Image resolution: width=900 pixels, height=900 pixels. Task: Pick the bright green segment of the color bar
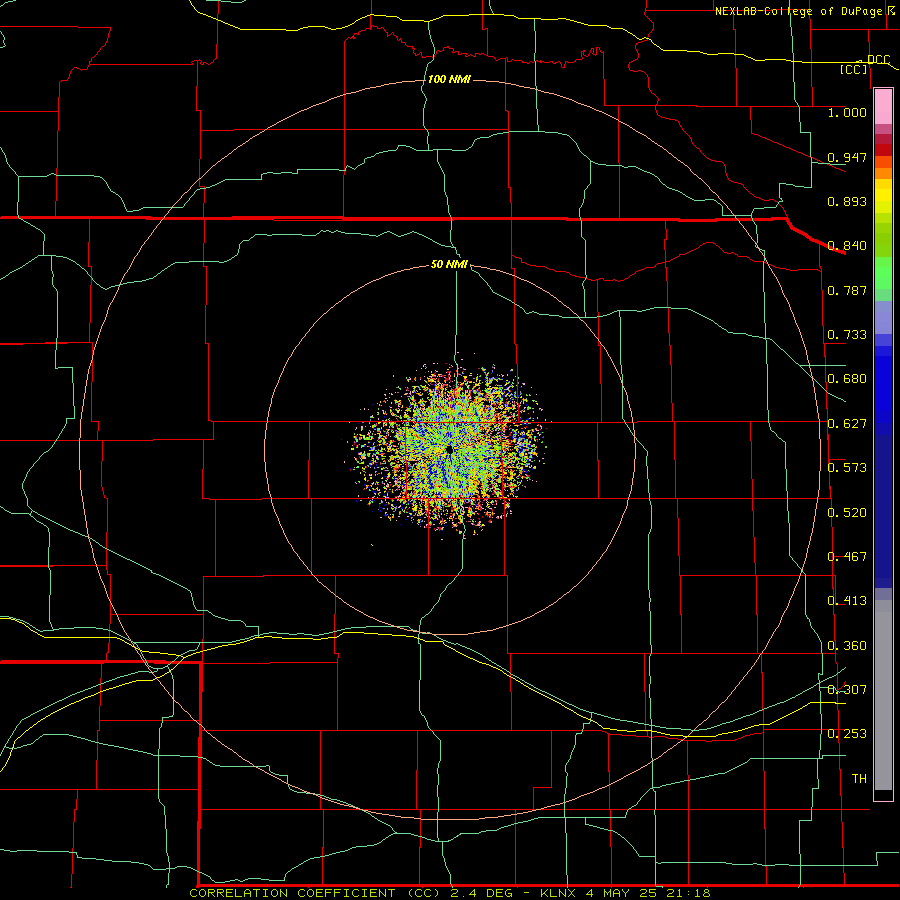(x=883, y=273)
